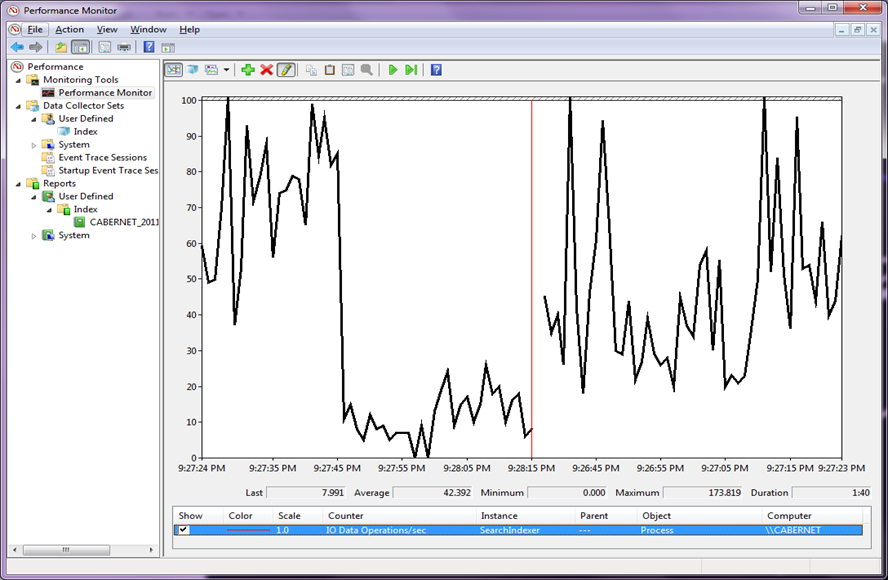Uncheck the Show box for IO Data Operations/sec

183,530
